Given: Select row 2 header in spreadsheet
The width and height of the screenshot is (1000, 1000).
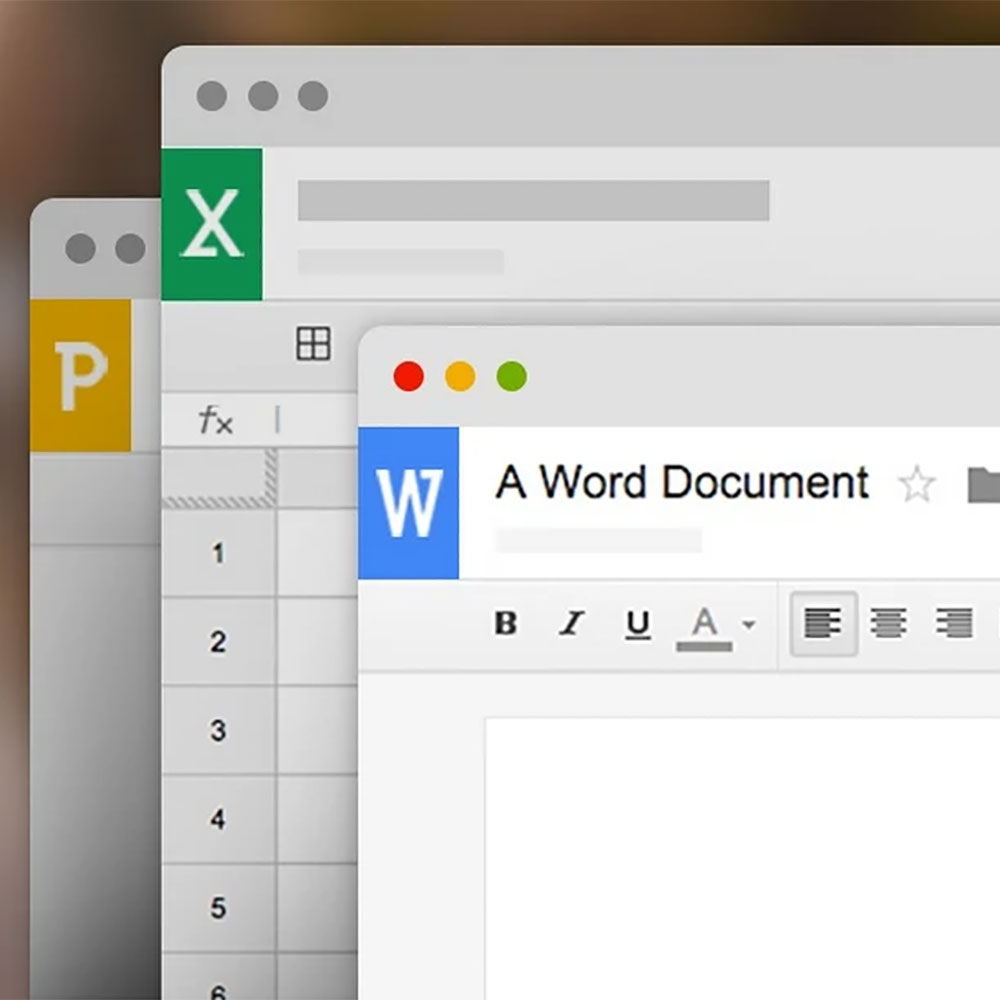Looking at the screenshot, I should [219, 642].
